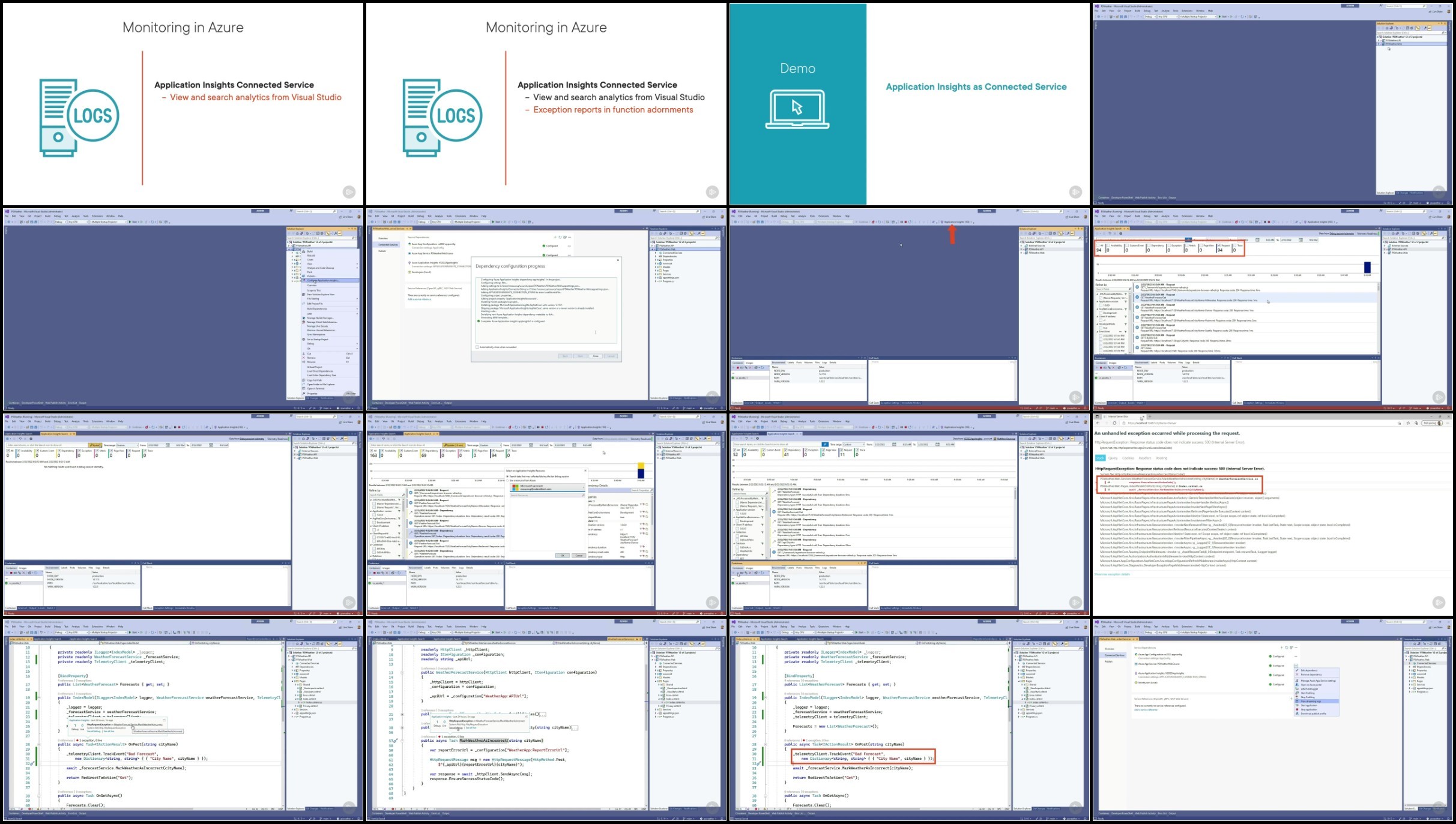Collapse the DeveloperMode group in the Refine by panel

coord(1098,323)
